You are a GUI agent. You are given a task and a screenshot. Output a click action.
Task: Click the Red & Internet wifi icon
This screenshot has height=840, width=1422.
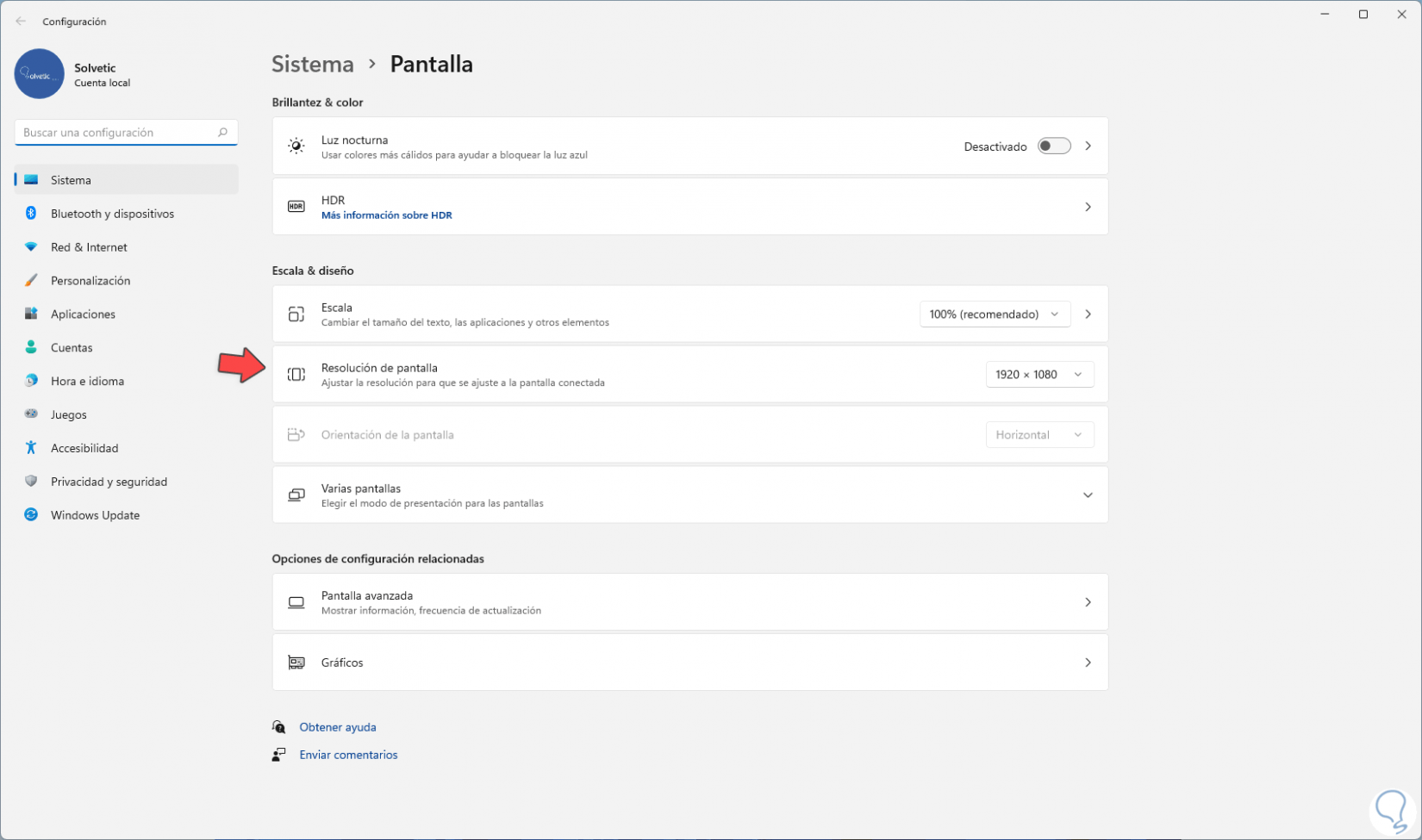(x=31, y=247)
